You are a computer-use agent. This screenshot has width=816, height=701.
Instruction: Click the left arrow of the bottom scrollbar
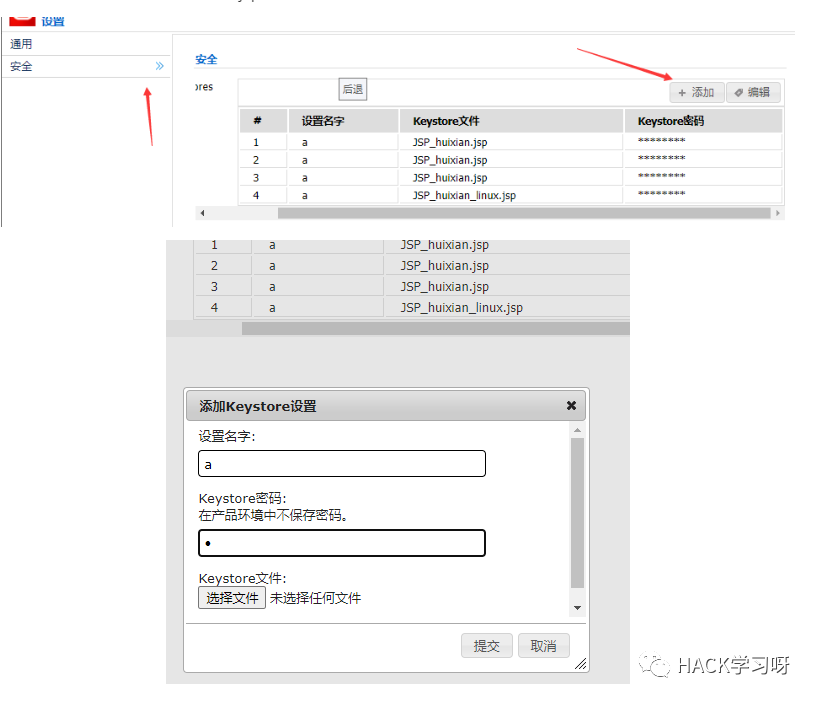click(203, 212)
